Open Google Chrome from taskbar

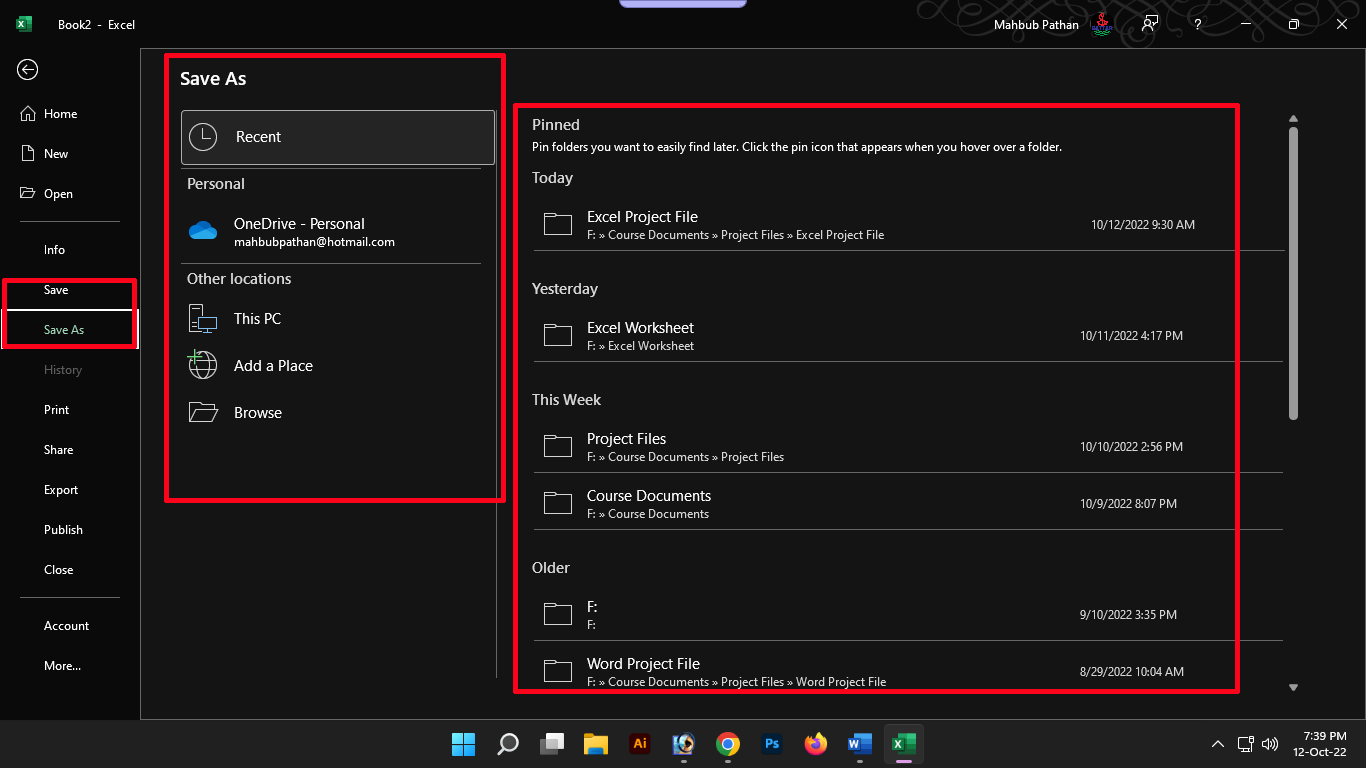728,744
